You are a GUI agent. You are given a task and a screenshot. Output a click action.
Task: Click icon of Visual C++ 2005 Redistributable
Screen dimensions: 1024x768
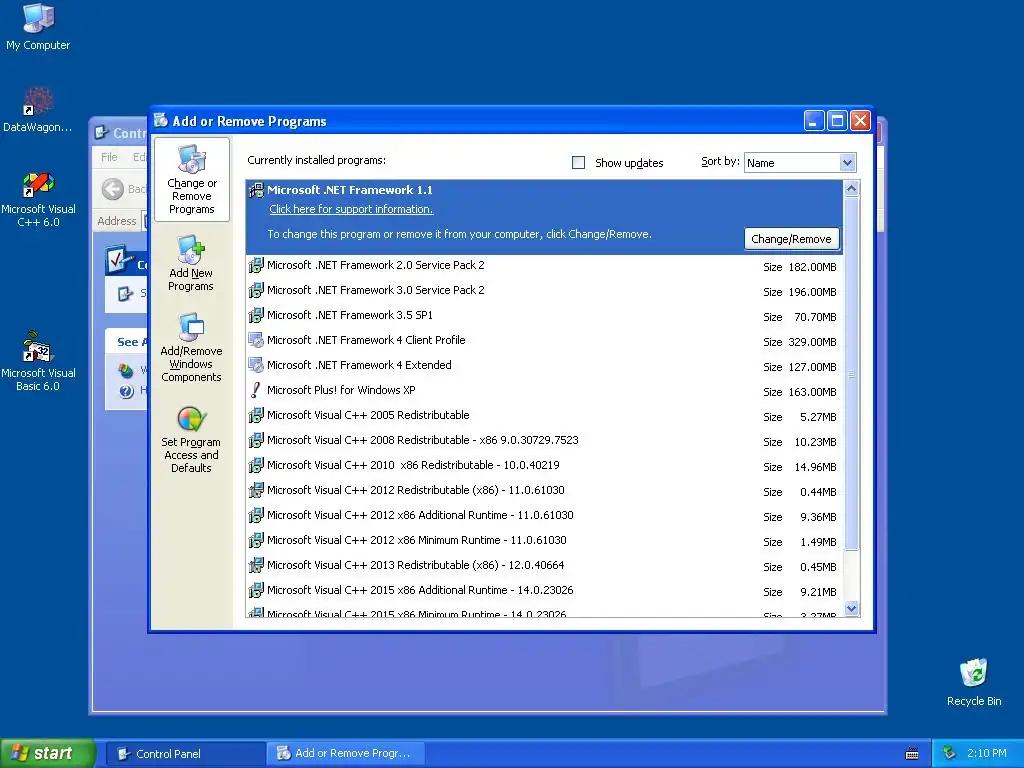pos(256,415)
